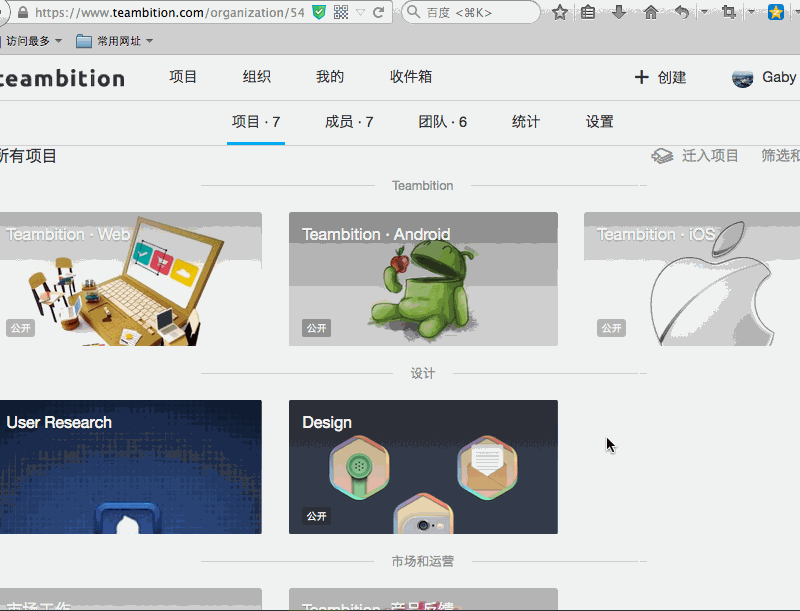Viewport: 800px width, 611px height.
Task: Open Gaby's user avatar menu
Action: pos(743,78)
